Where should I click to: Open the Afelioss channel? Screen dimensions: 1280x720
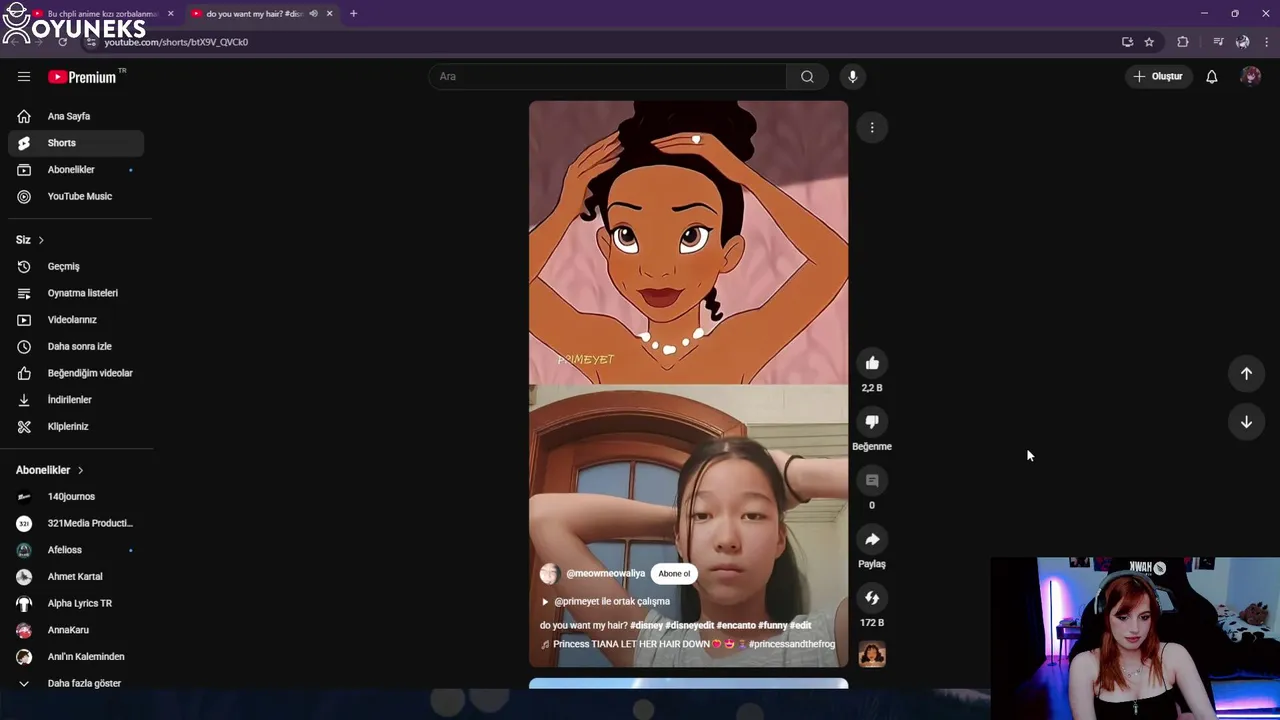(x=76, y=550)
